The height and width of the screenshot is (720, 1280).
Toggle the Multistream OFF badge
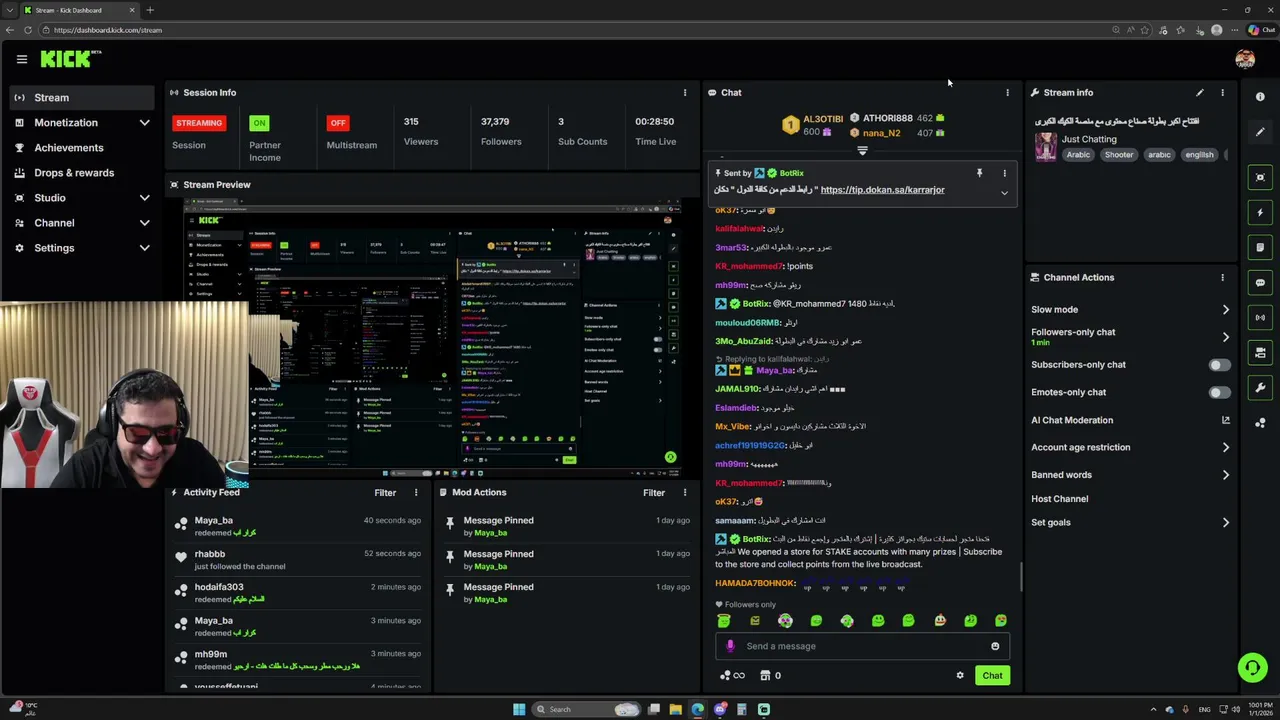pos(338,123)
